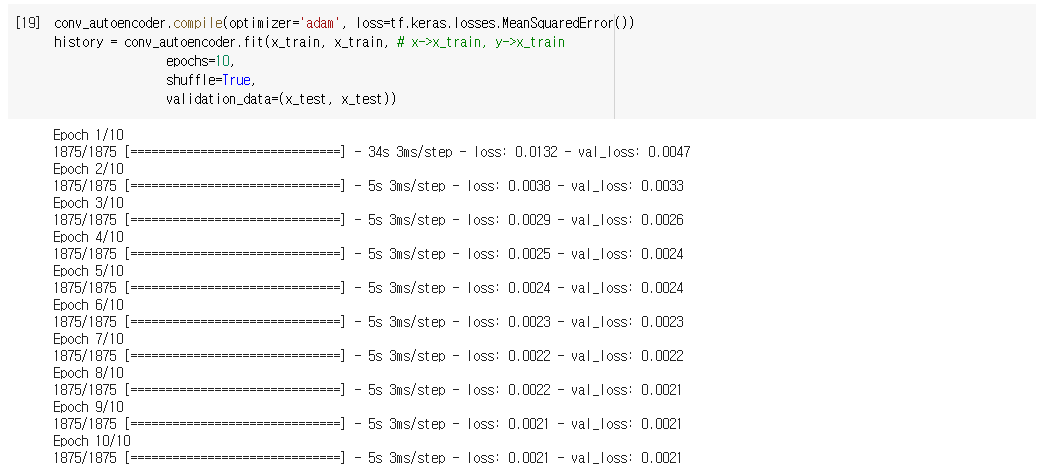Click the Epoch 6/10 output line
The image size is (1040, 472).
[x=88, y=305]
